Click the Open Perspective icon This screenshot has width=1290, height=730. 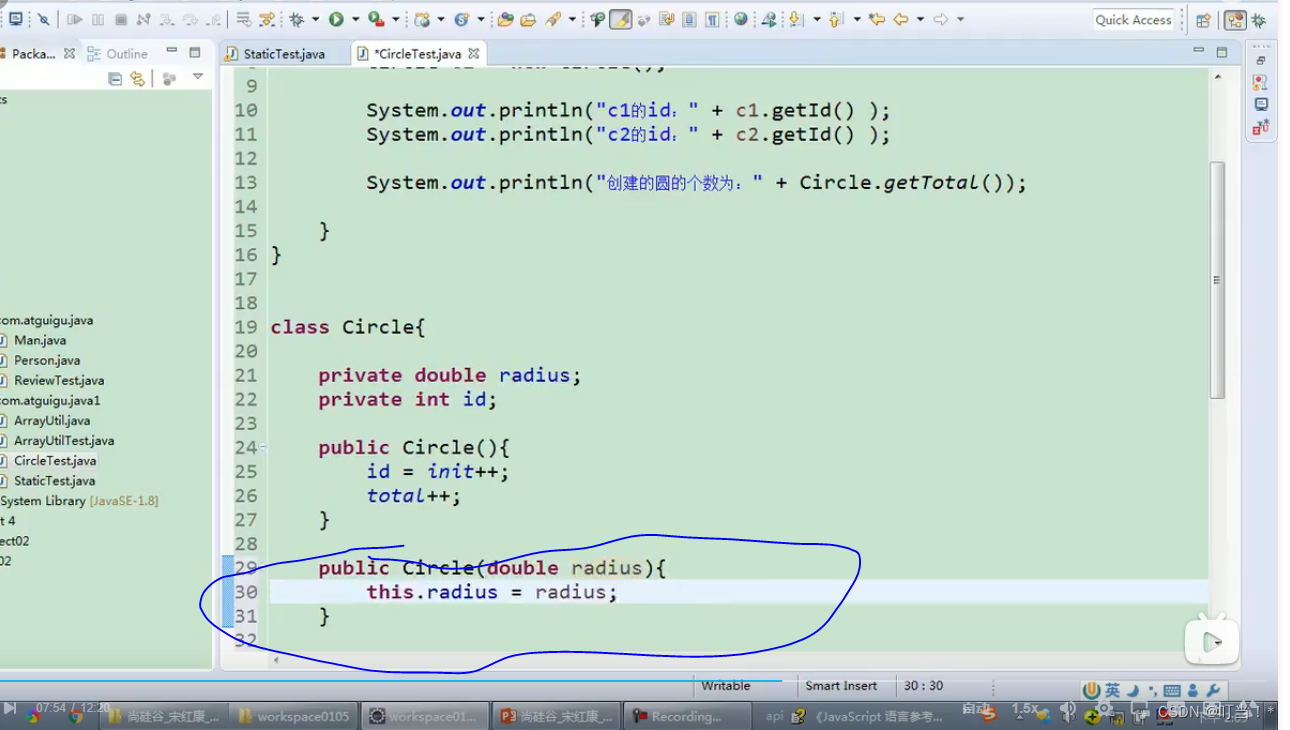pos(1203,20)
